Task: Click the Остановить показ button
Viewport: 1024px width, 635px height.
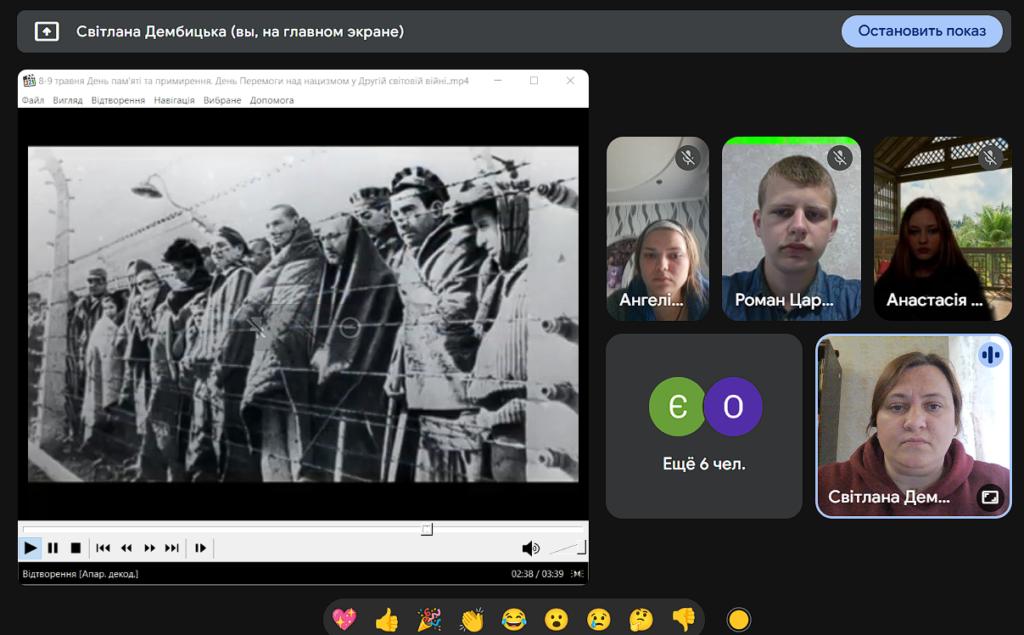Action: tap(921, 31)
